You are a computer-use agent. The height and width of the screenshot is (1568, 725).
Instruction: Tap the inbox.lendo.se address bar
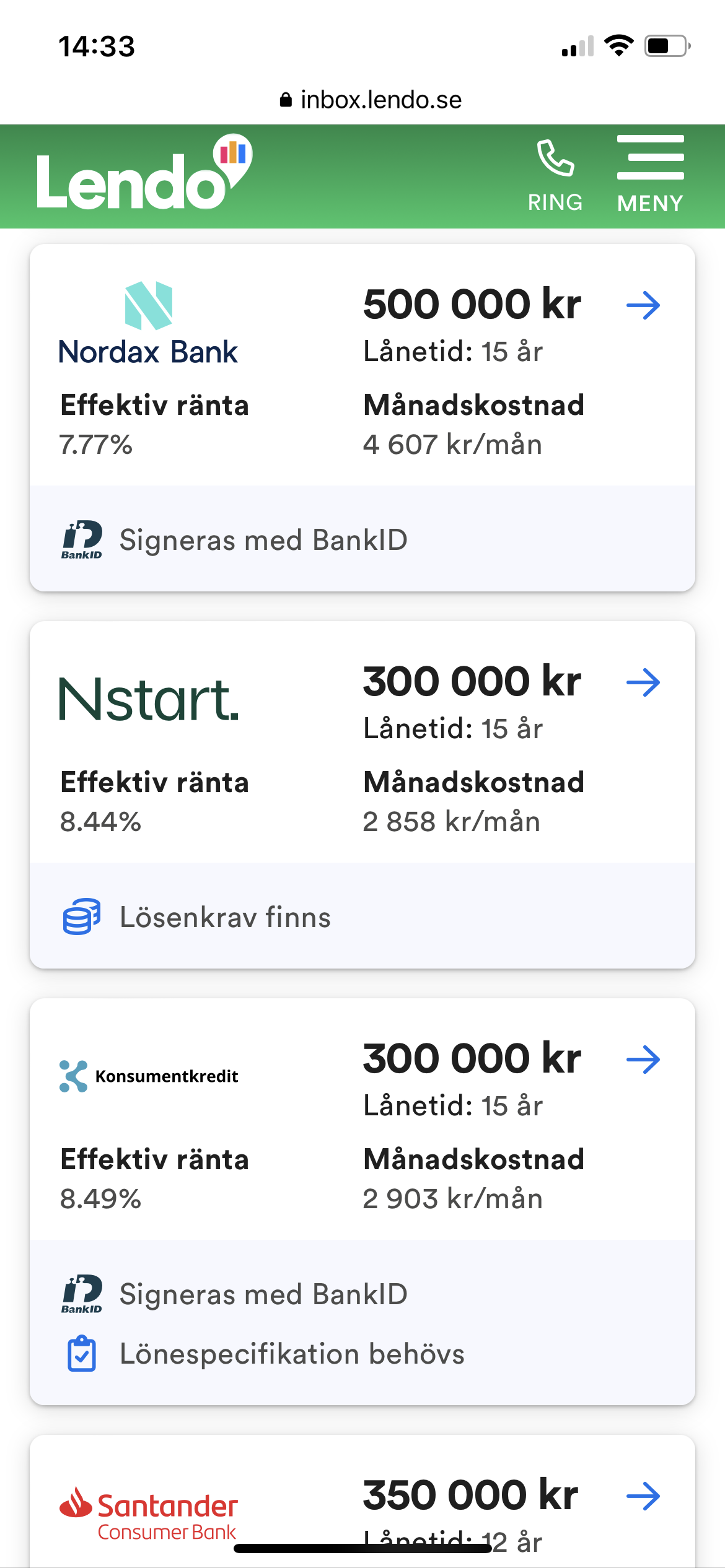point(371,100)
